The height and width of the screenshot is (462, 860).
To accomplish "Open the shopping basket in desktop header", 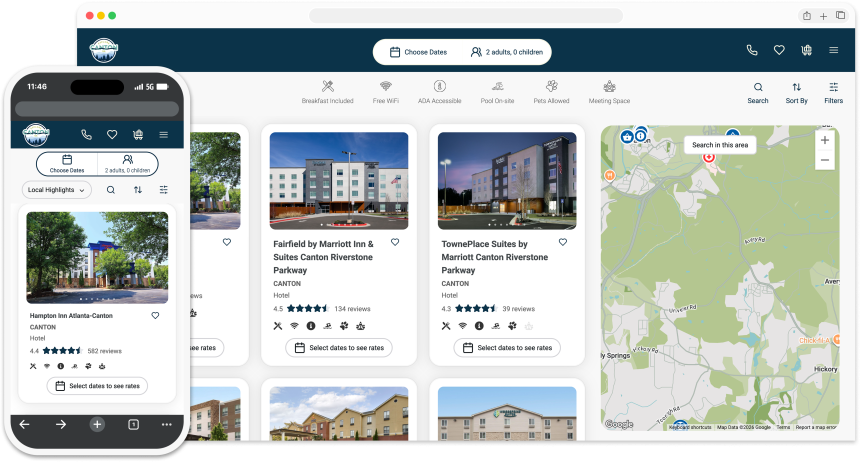I will (x=806, y=51).
